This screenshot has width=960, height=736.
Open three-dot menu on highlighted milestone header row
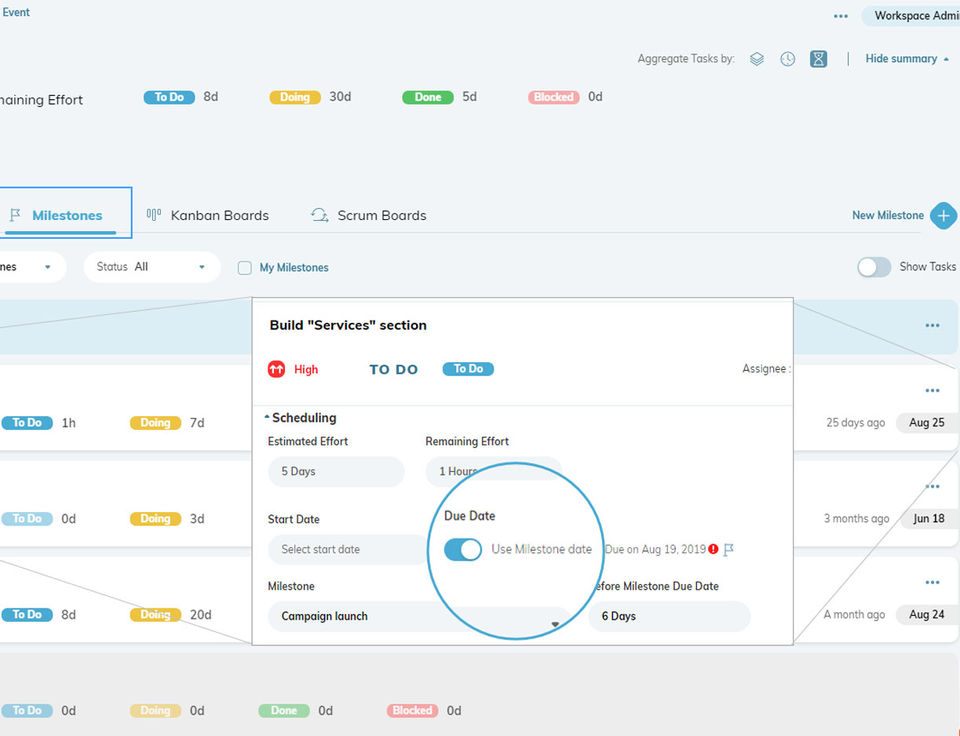(x=932, y=326)
